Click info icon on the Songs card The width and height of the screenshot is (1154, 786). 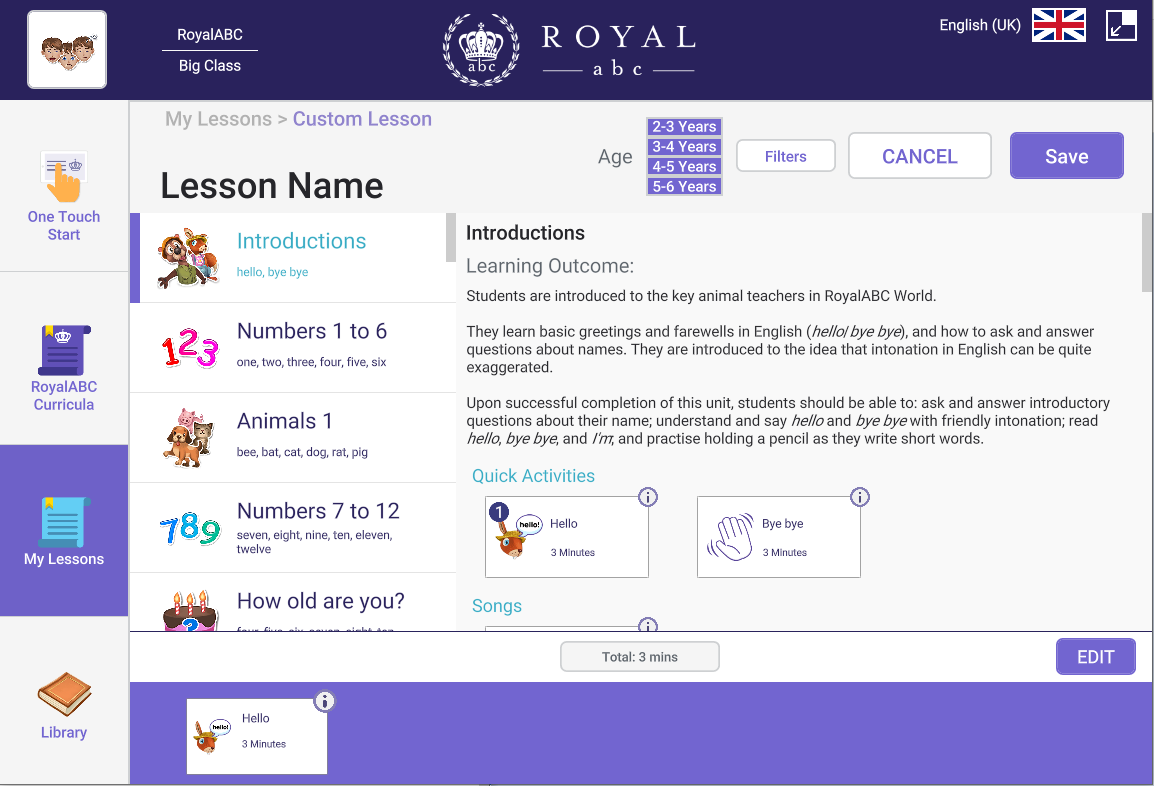pyautogui.click(x=648, y=625)
